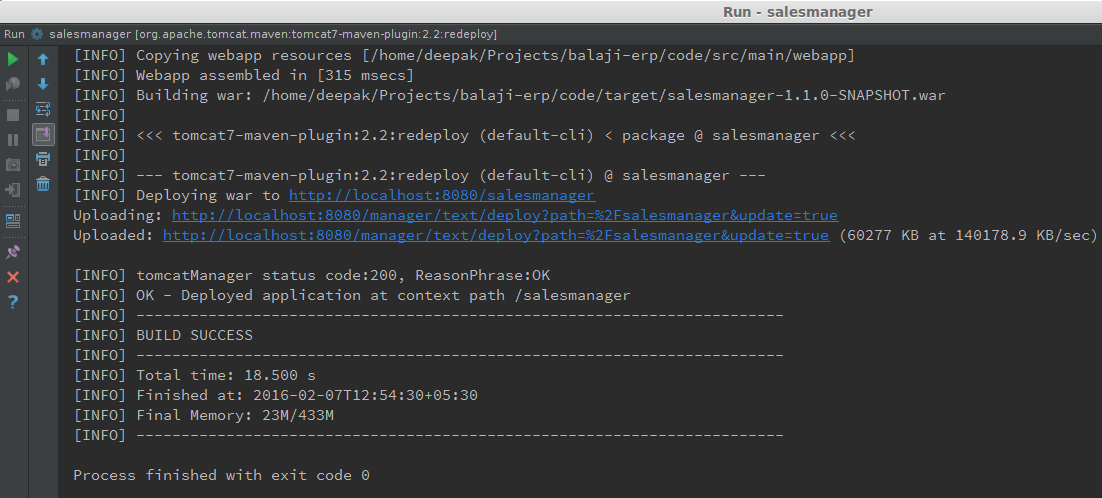1102x498 pixels.
Task: Click the Print output printer icon
Action: (43, 159)
